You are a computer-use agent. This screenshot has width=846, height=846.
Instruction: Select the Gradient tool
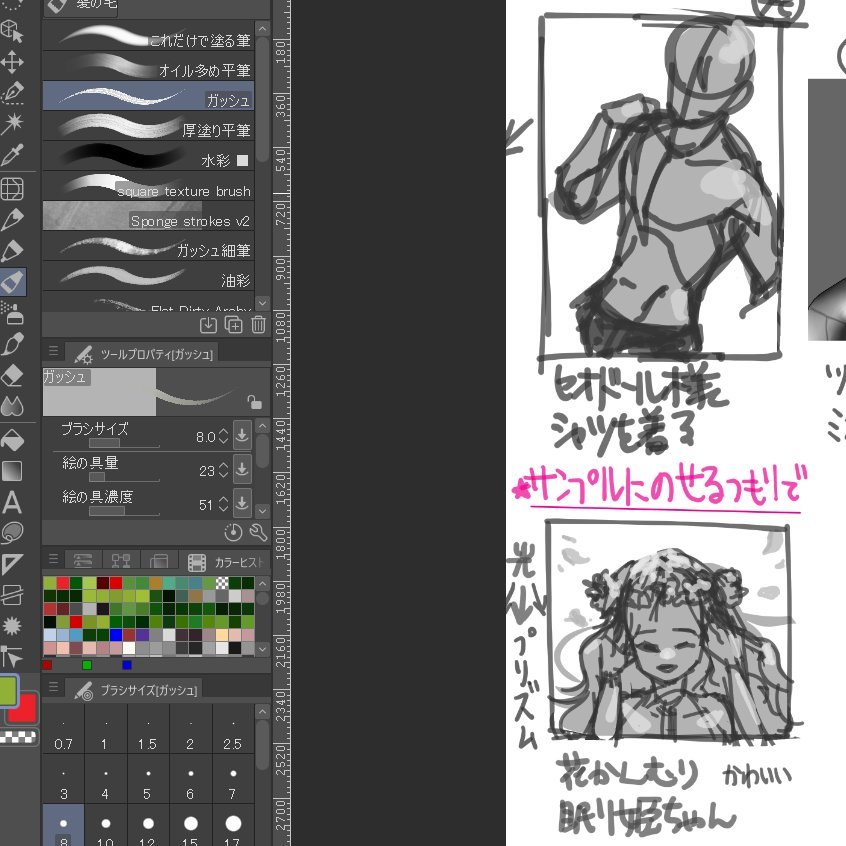(x=12, y=471)
